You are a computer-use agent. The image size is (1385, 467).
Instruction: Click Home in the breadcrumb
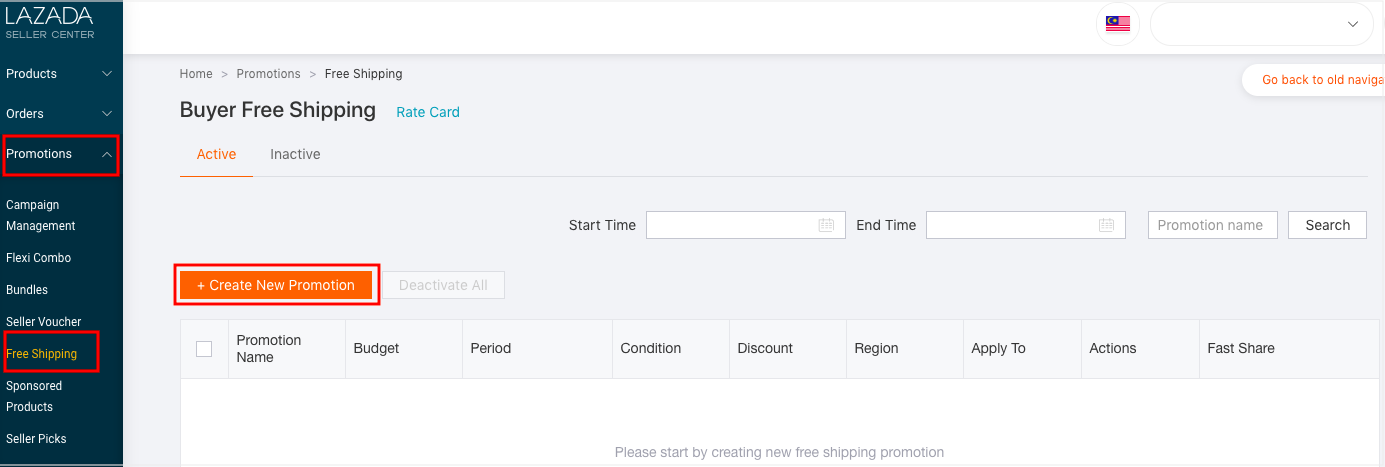[x=196, y=74]
